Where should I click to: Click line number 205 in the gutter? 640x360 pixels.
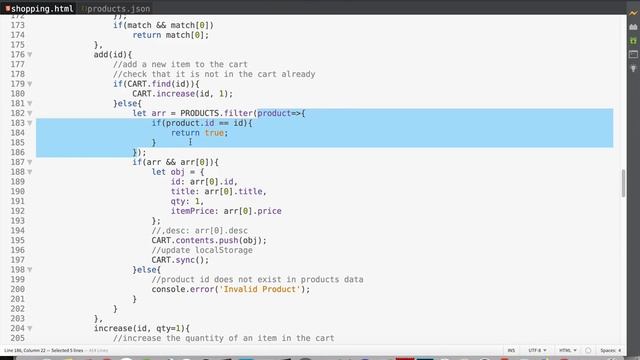tap(18, 338)
